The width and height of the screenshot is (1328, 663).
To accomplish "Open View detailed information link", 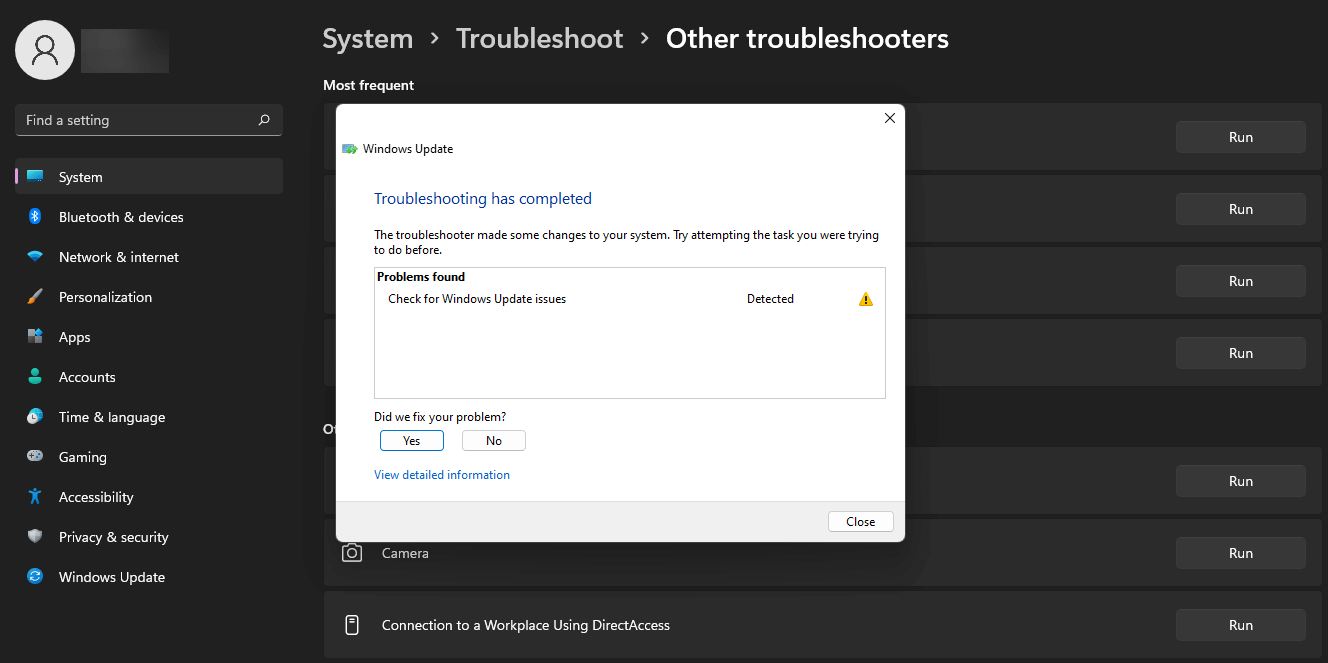I will [x=442, y=475].
